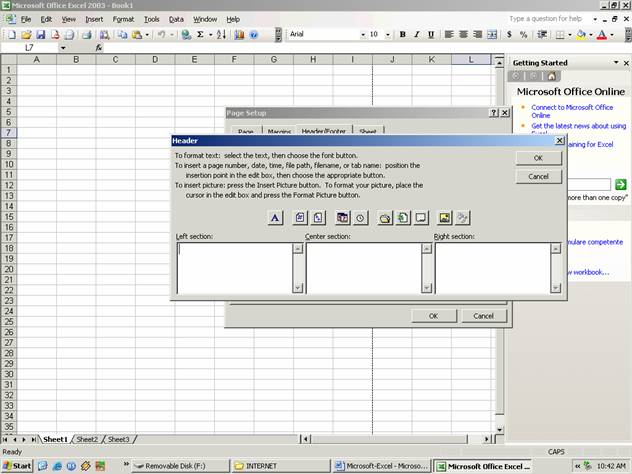Screen dimensions: 632x474
Task: Click inside the Left section edit box
Action: pos(235,268)
